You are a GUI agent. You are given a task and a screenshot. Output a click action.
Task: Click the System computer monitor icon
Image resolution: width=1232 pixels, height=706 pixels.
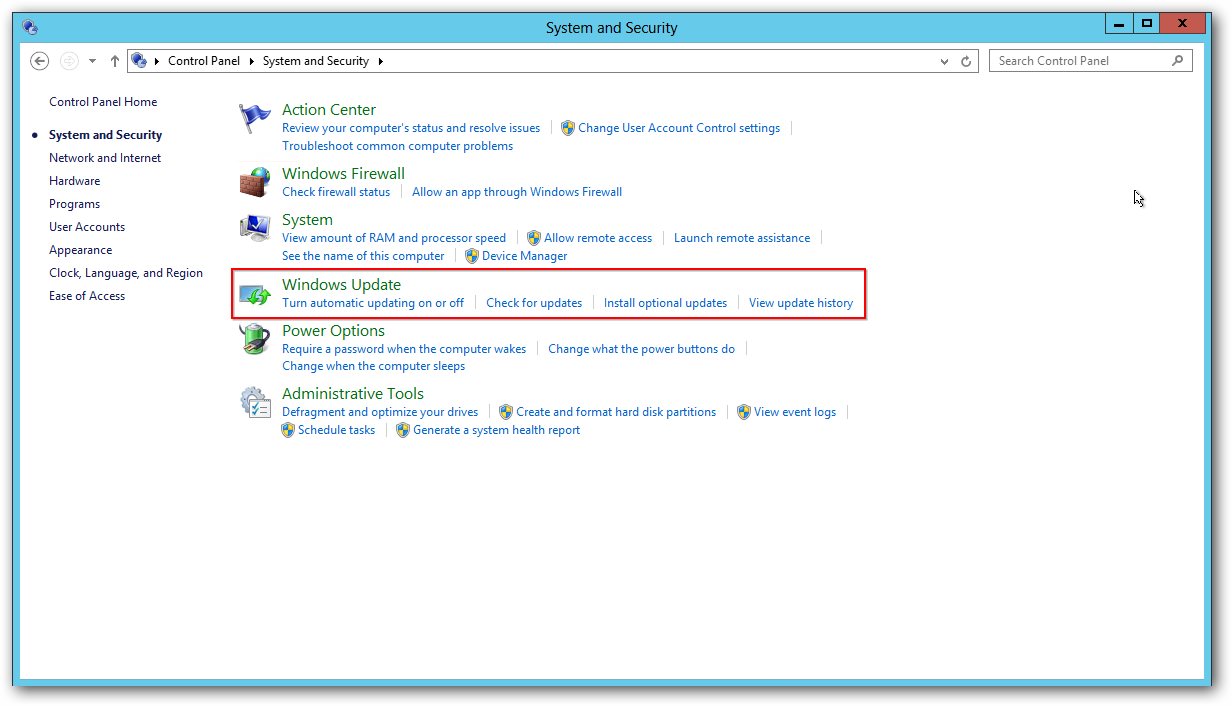255,228
